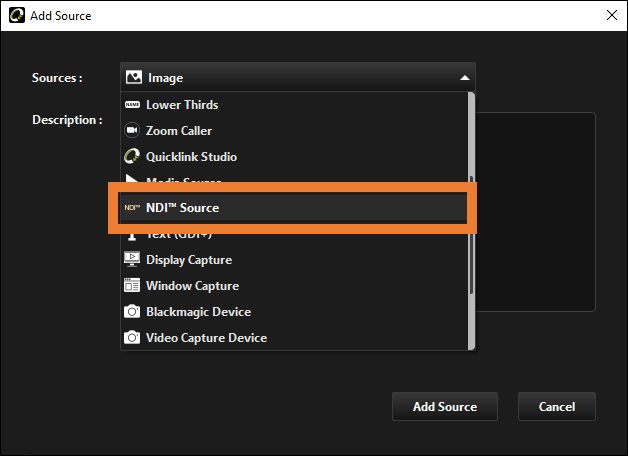
Task: Select Zoom Caller source option
Action: (294, 131)
